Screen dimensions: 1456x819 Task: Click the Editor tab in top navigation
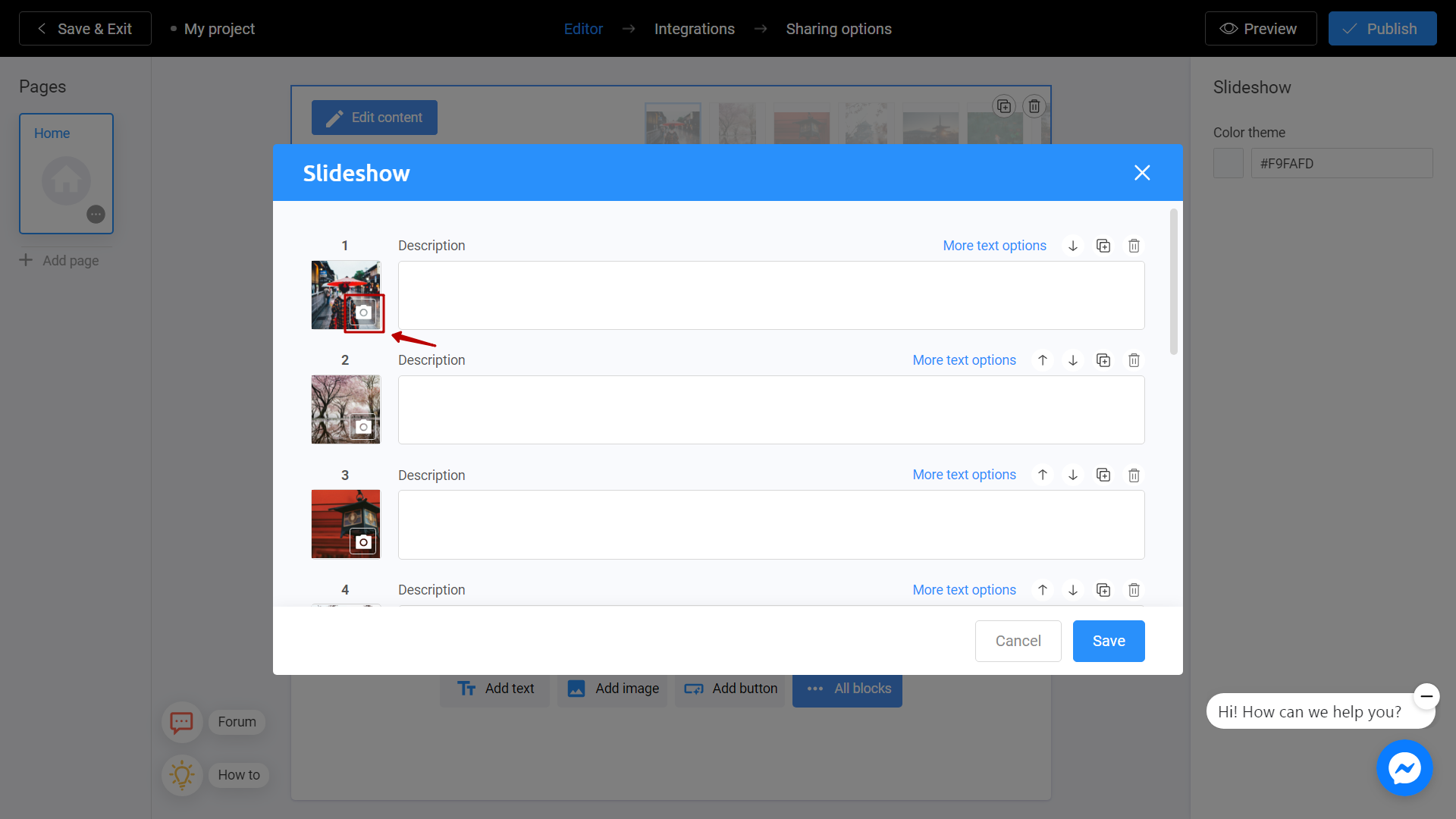582,28
